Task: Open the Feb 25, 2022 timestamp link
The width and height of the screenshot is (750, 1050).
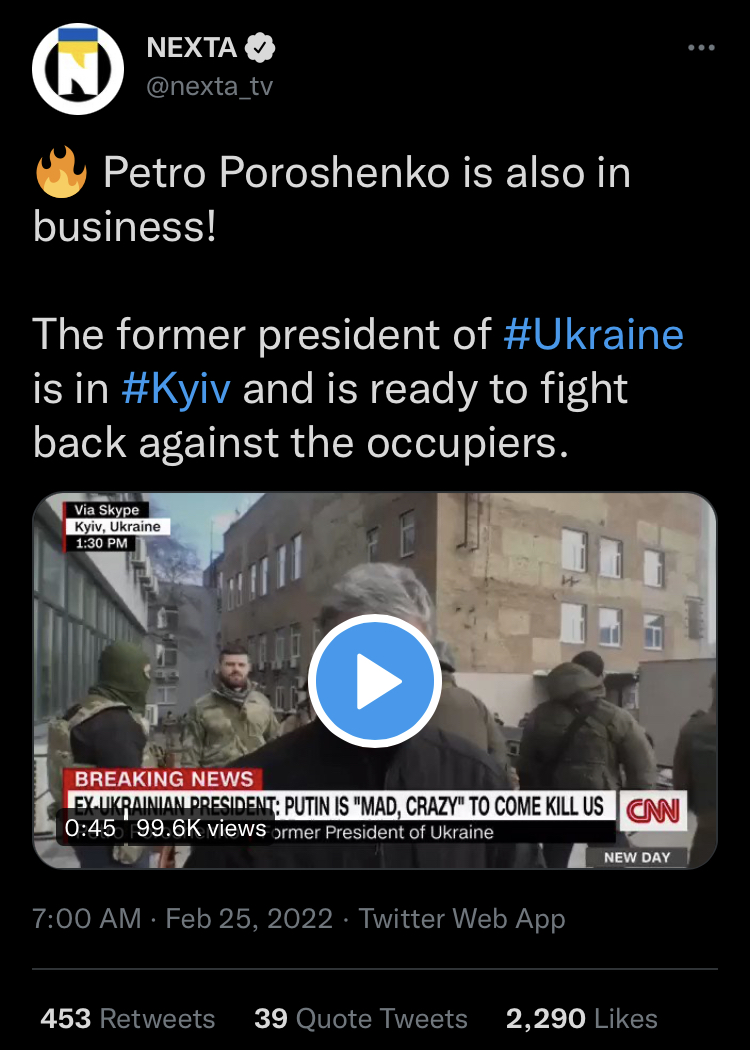Action: click(249, 919)
